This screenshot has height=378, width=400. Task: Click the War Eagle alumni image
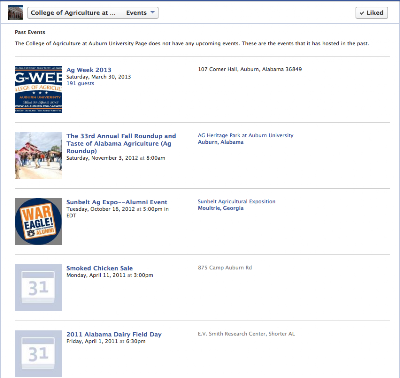point(38,221)
